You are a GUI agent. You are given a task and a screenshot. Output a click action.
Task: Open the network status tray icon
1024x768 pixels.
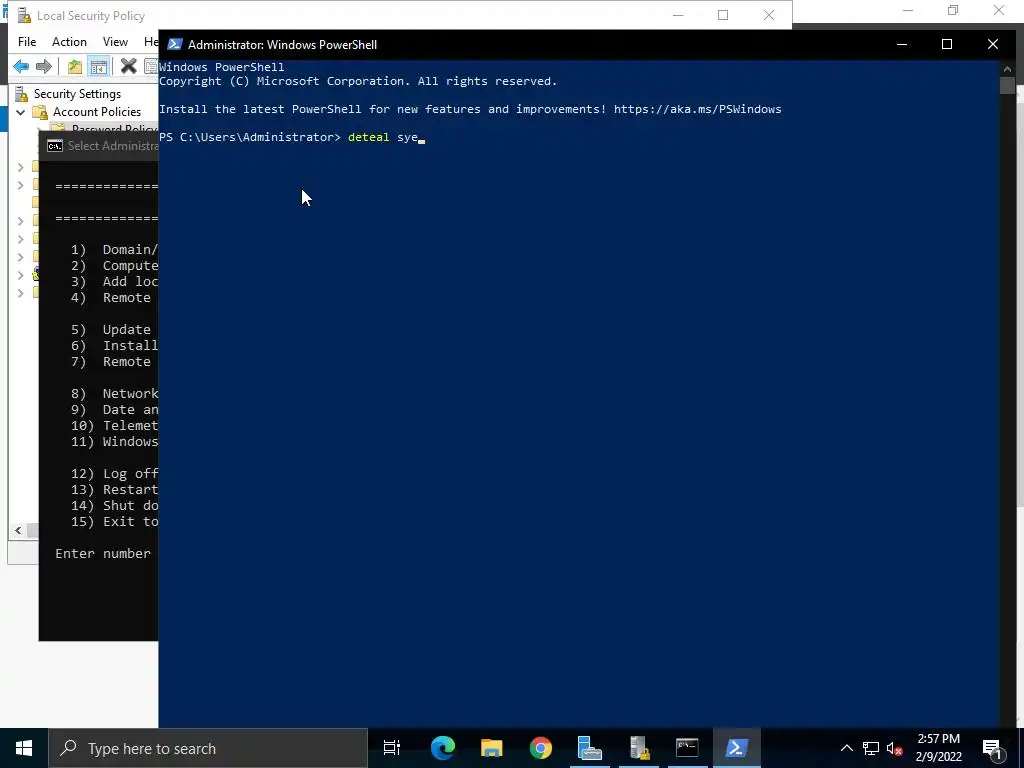[x=871, y=748]
